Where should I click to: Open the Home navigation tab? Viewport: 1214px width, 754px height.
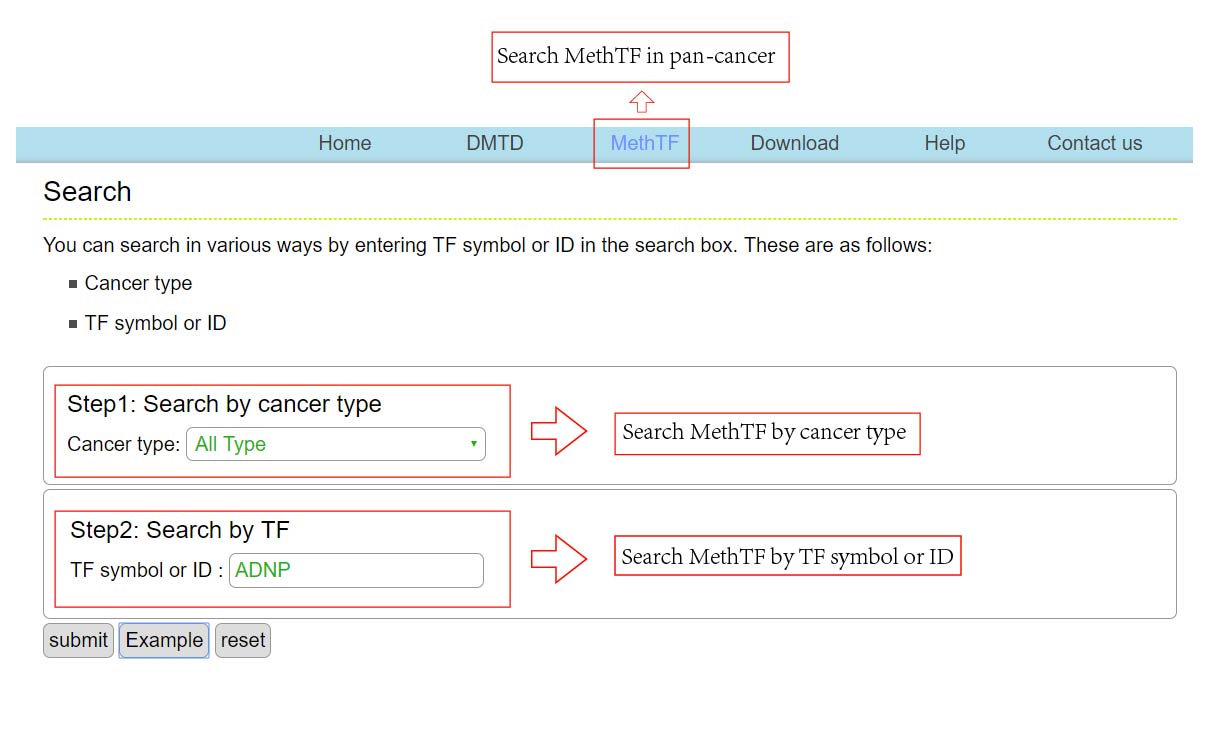(344, 143)
